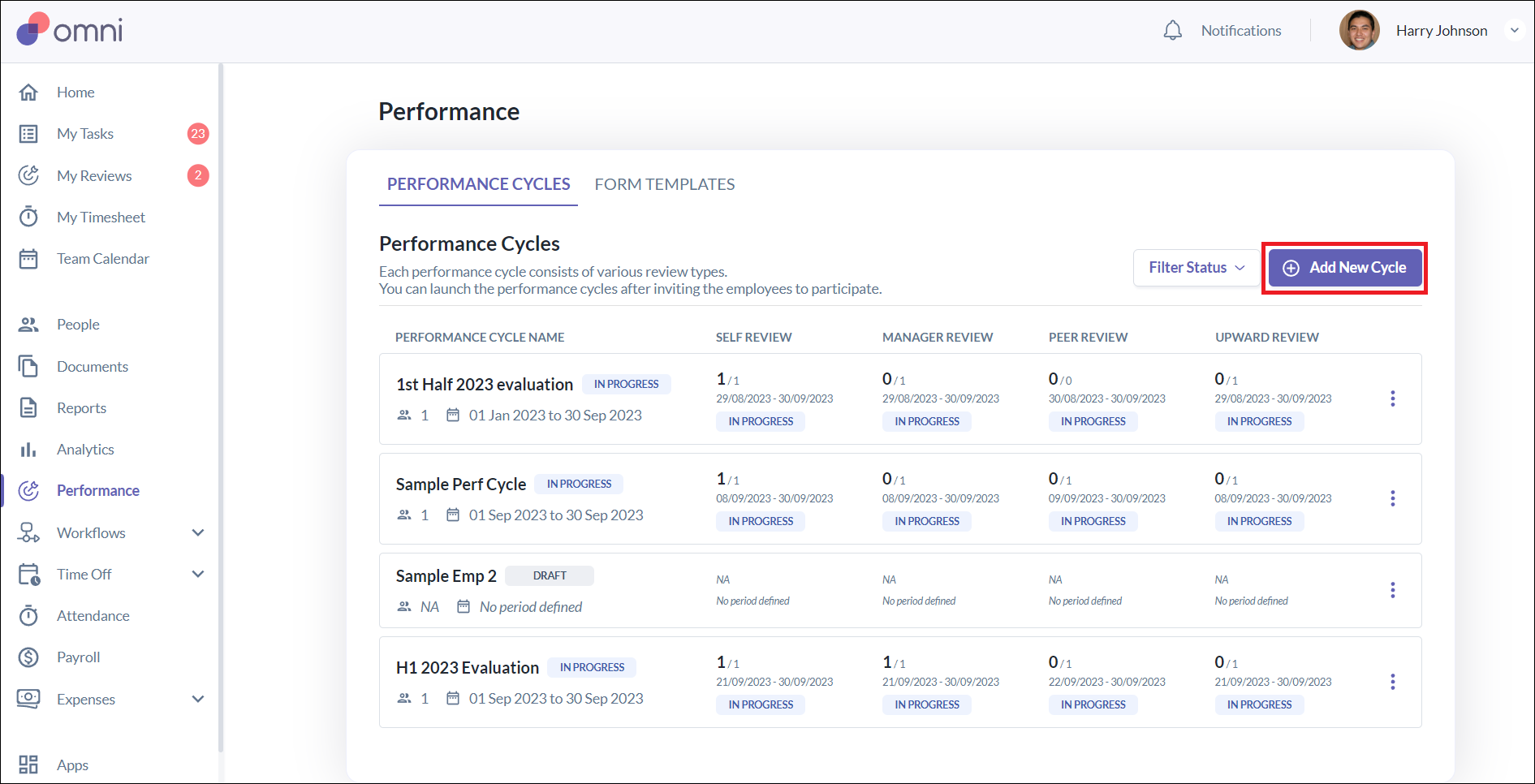Viewport: 1535px width, 784px height.
Task: Select the Performance Cycles tab
Action: tap(478, 184)
